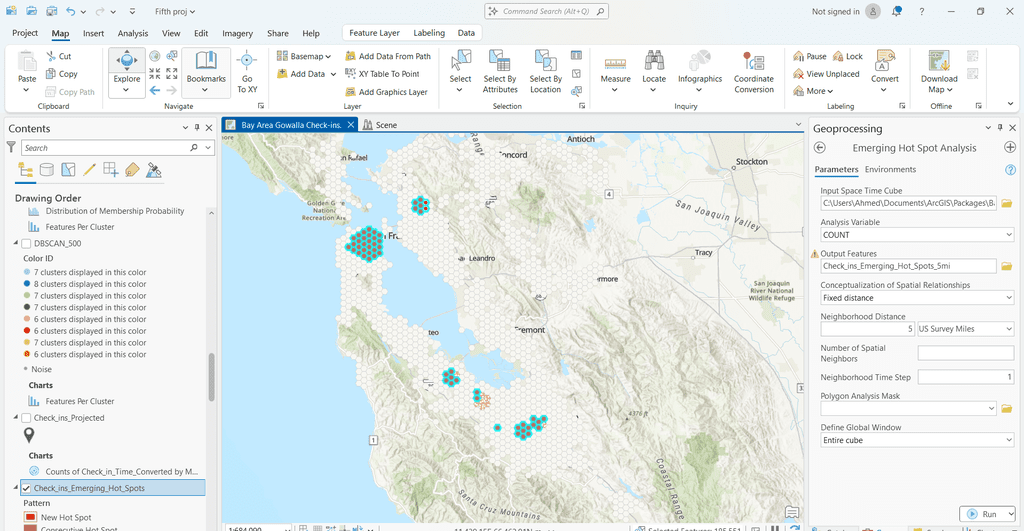The height and width of the screenshot is (531, 1024).
Task: Click the Neighborhood Time Step field
Action: (x=965, y=377)
